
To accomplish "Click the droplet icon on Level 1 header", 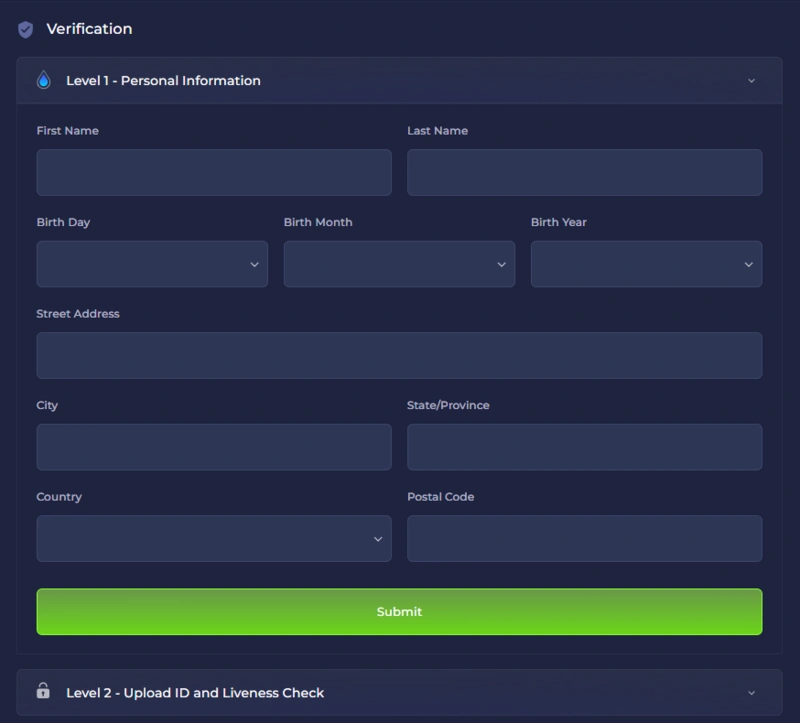I will point(42,80).
